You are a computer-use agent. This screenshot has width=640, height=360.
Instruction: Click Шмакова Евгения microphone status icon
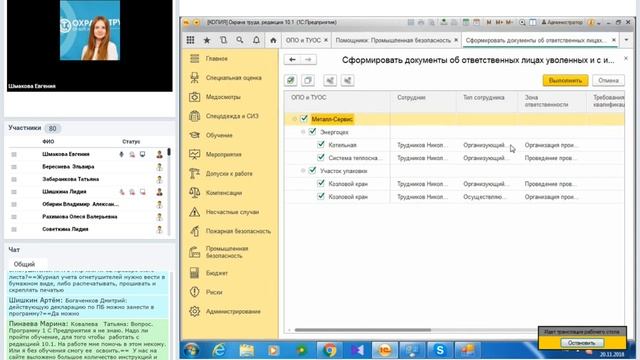121,154
